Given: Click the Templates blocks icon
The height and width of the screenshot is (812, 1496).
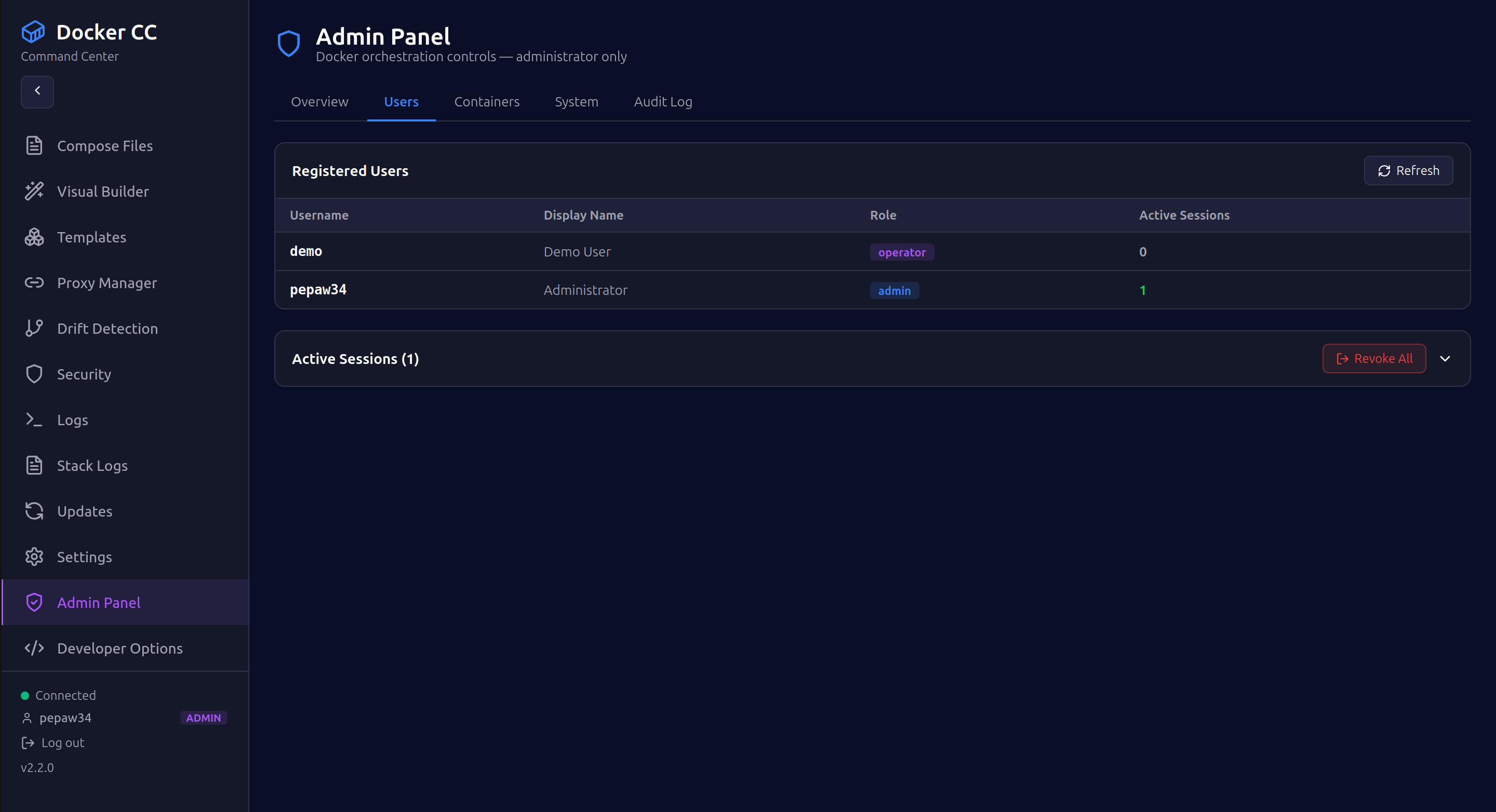Looking at the screenshot, I should 34,237.
